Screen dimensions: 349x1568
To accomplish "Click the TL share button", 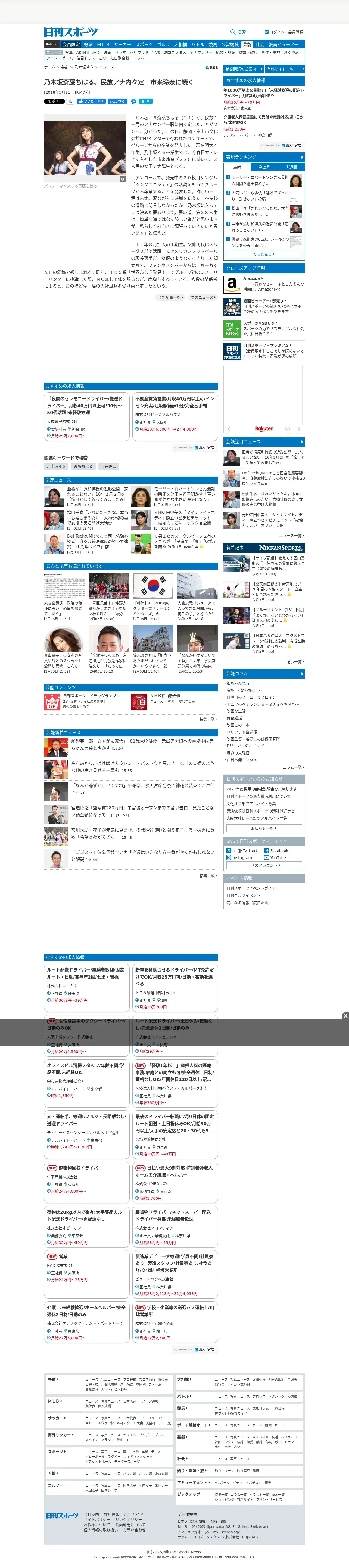I will [70, 101].
